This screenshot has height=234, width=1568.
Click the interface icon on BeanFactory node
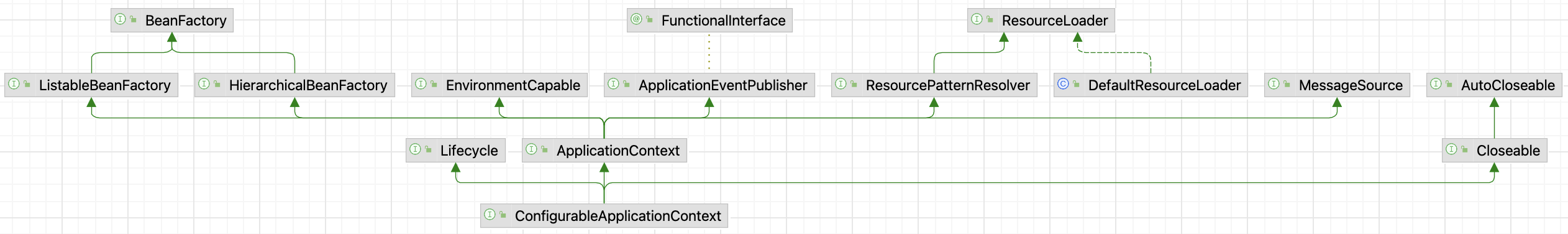click(121, 19)
